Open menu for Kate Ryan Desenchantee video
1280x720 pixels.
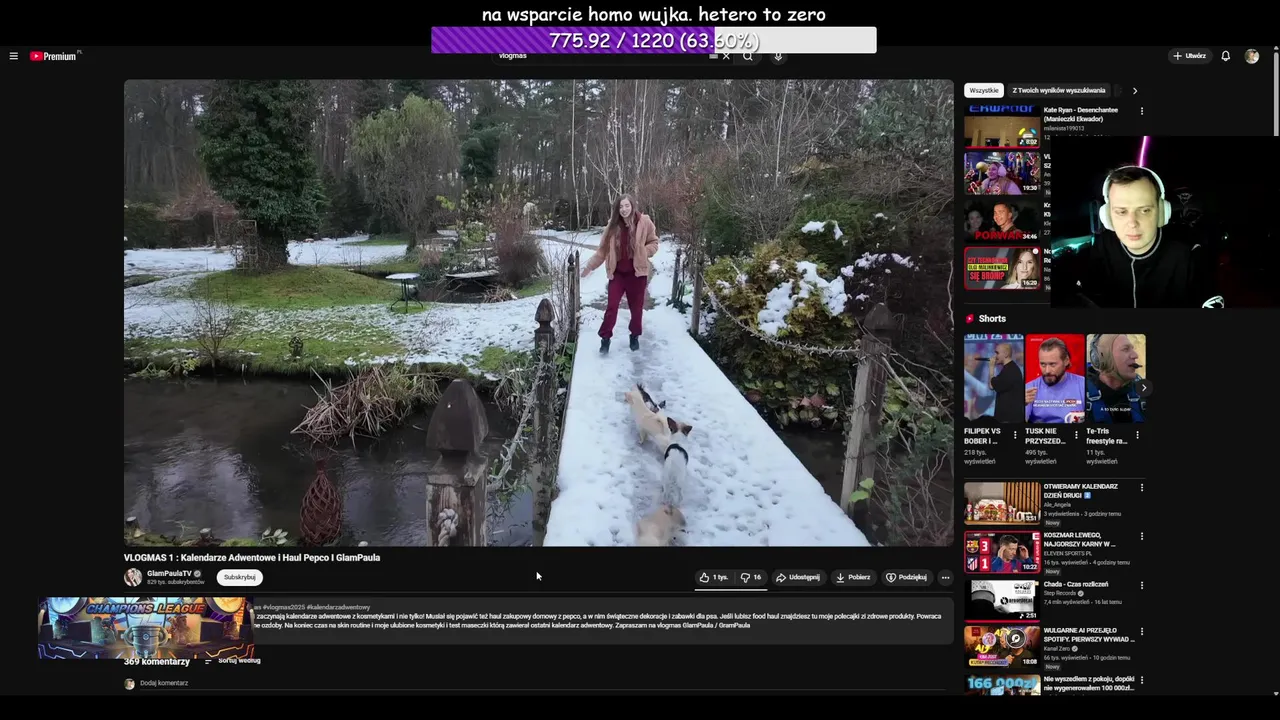[x=1142, y=111]
